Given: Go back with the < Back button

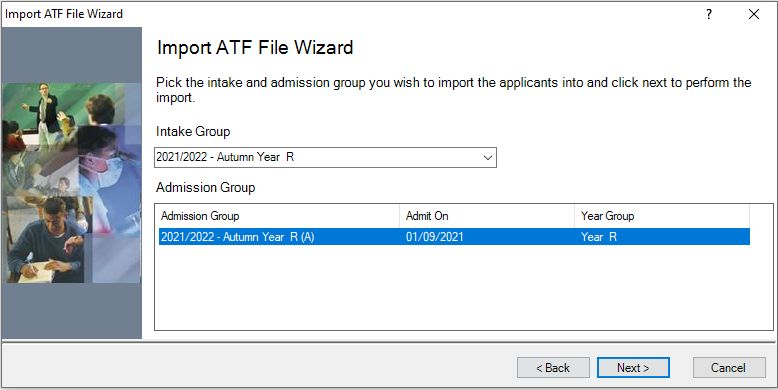Looking at the screenshot, I should tap(553, 368).
